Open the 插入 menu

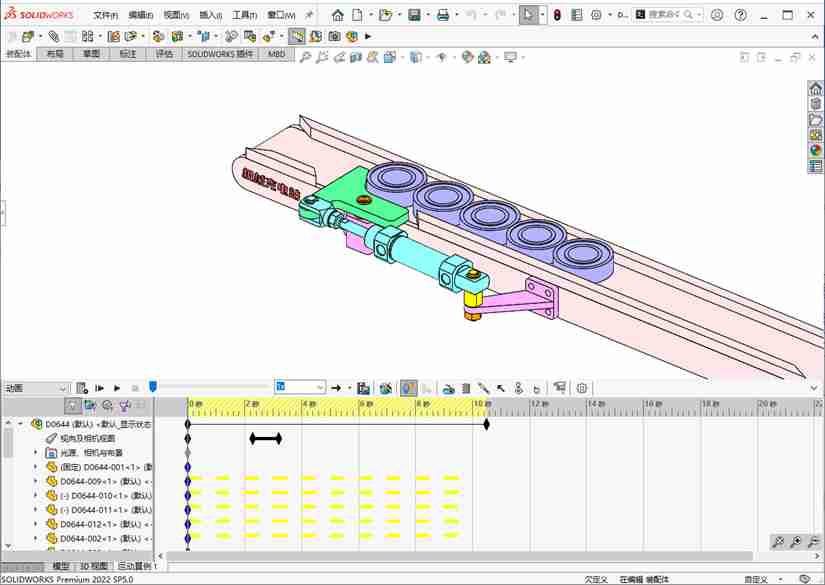(210, 15)
